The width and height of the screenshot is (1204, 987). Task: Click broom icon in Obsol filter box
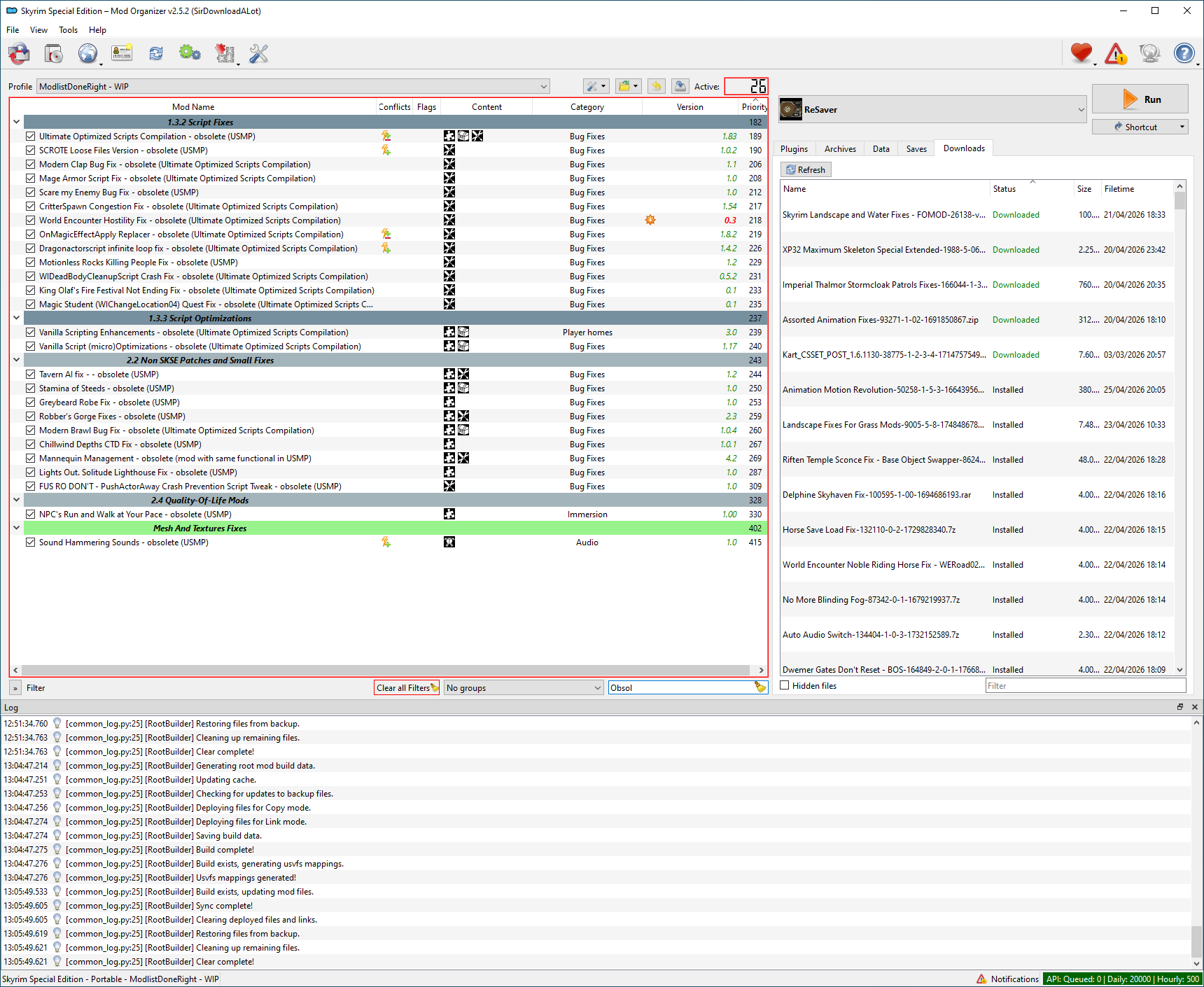[759, 687]
